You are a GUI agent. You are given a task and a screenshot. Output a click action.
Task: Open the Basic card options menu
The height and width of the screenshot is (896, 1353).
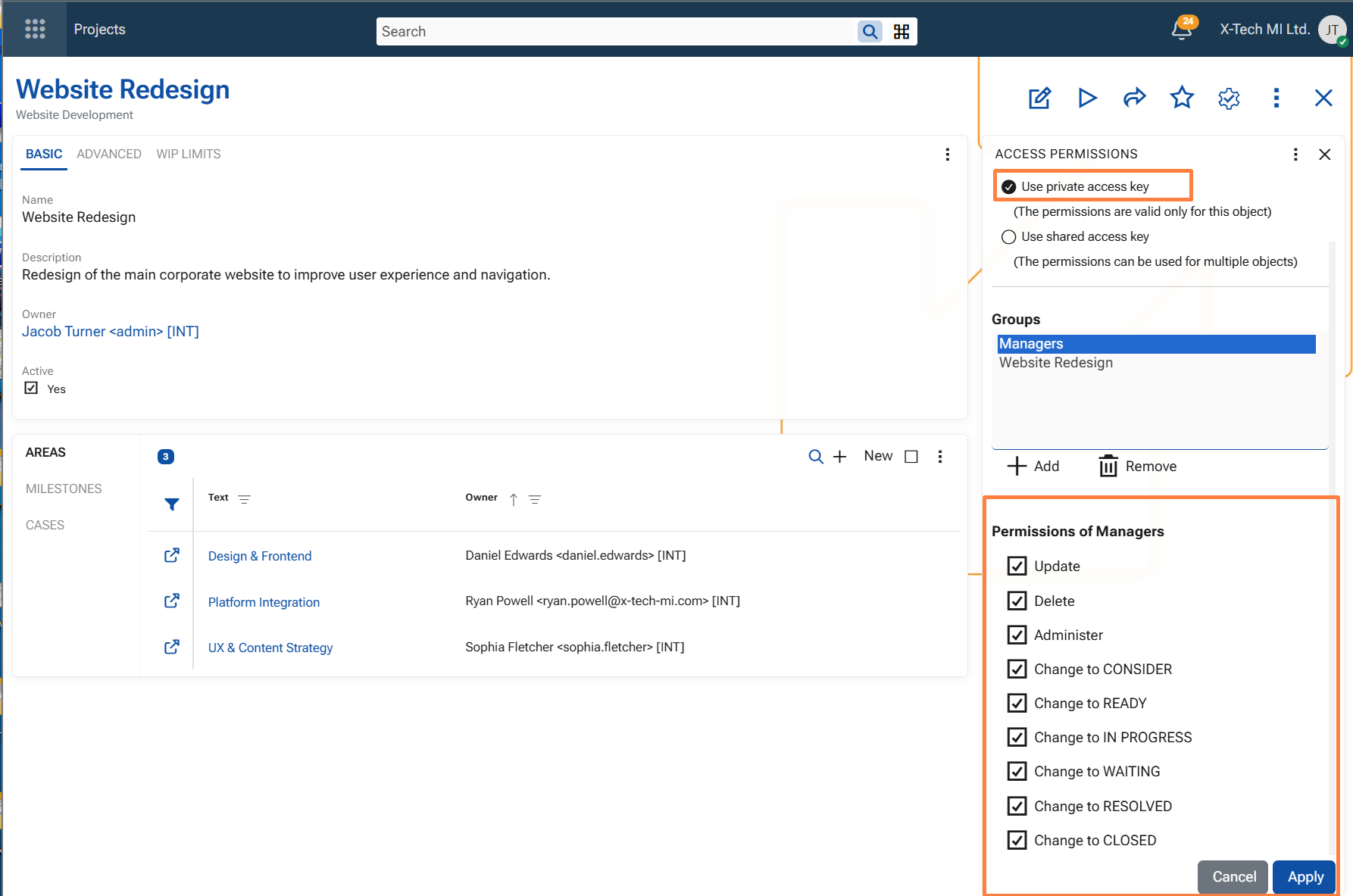[947, 155]
